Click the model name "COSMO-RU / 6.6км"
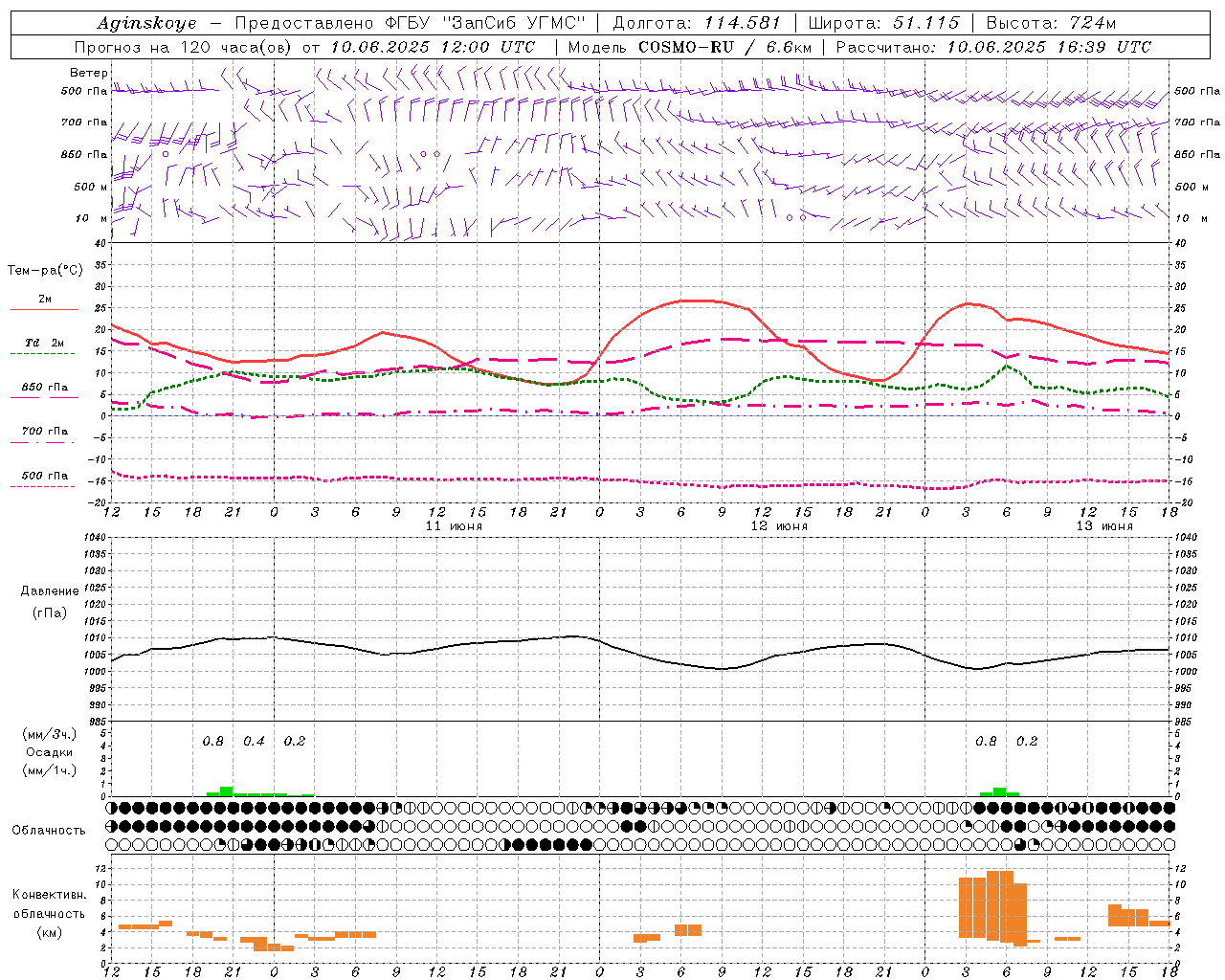Screen dimensions: 1225x980 pyautogui.click(x=724, y=47)
